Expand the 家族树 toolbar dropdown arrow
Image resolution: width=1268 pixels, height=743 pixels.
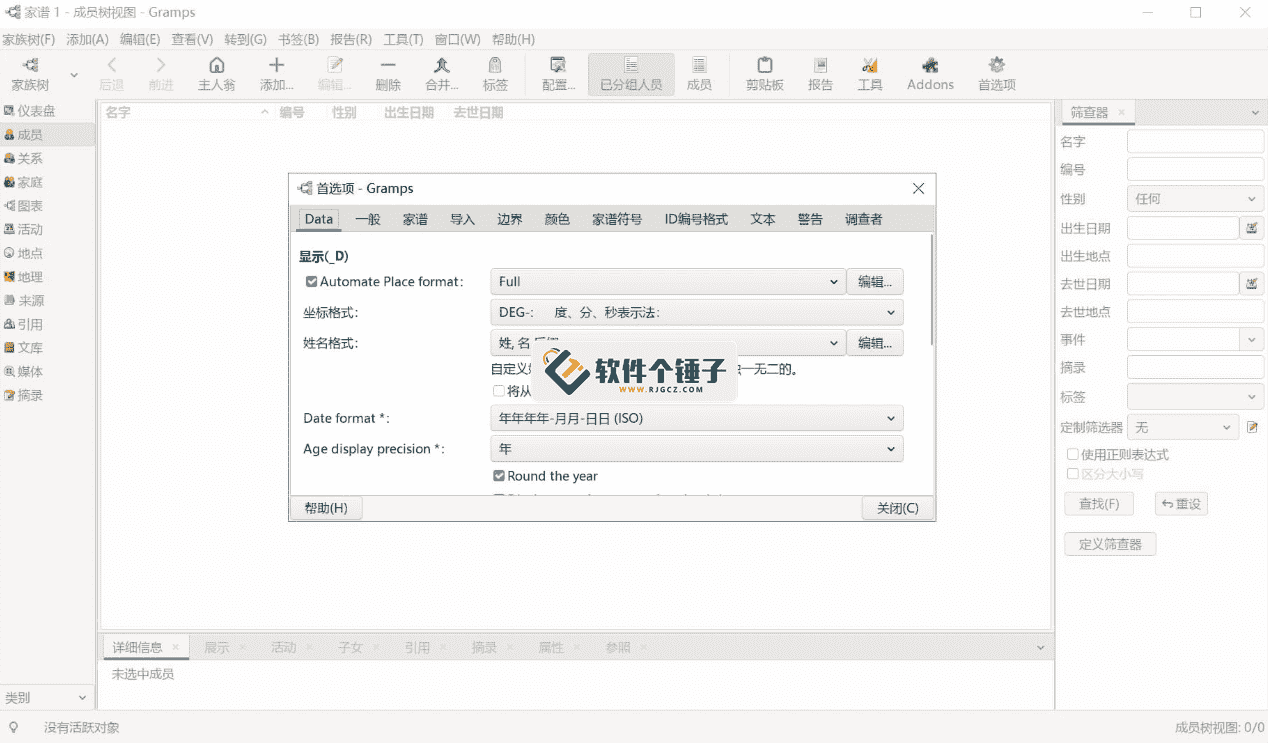coord(74,75)
